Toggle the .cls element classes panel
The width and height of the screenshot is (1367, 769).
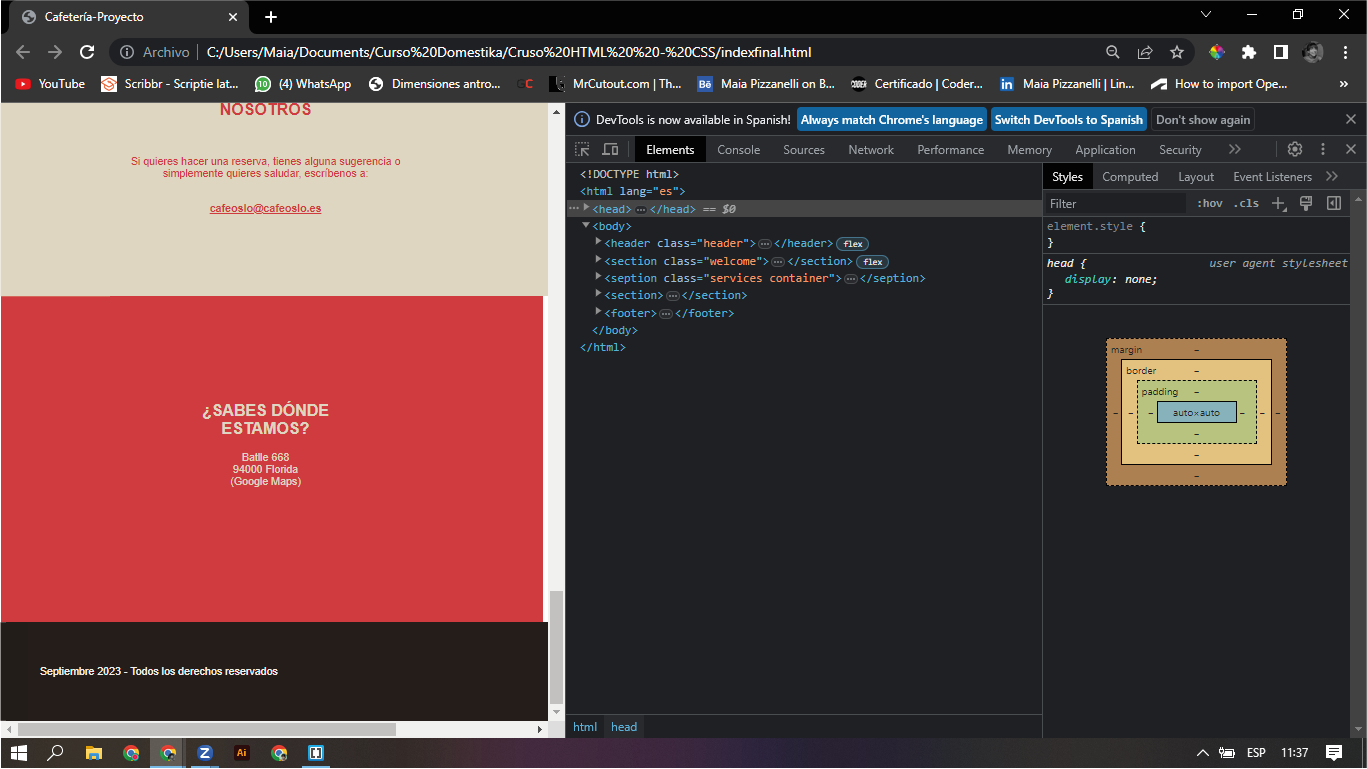tap(1246, 203)
